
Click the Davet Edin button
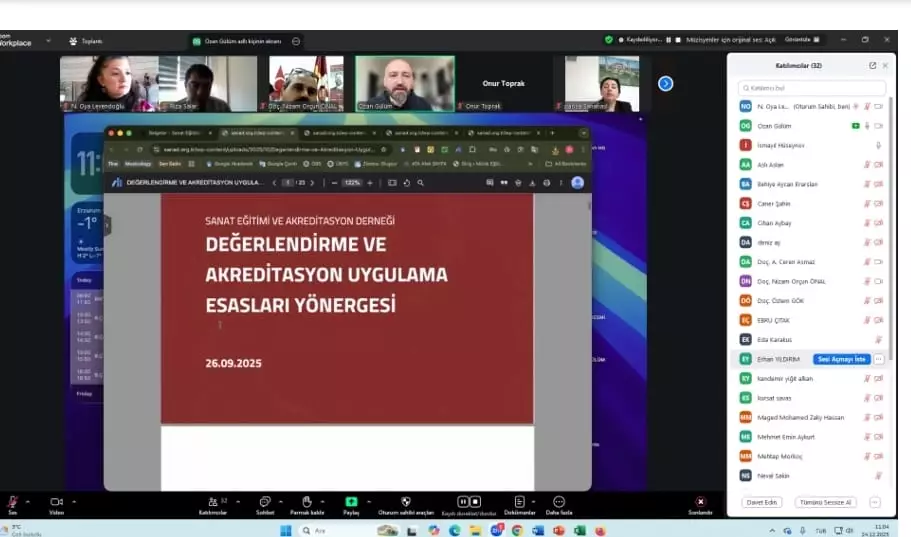point(762,502)
